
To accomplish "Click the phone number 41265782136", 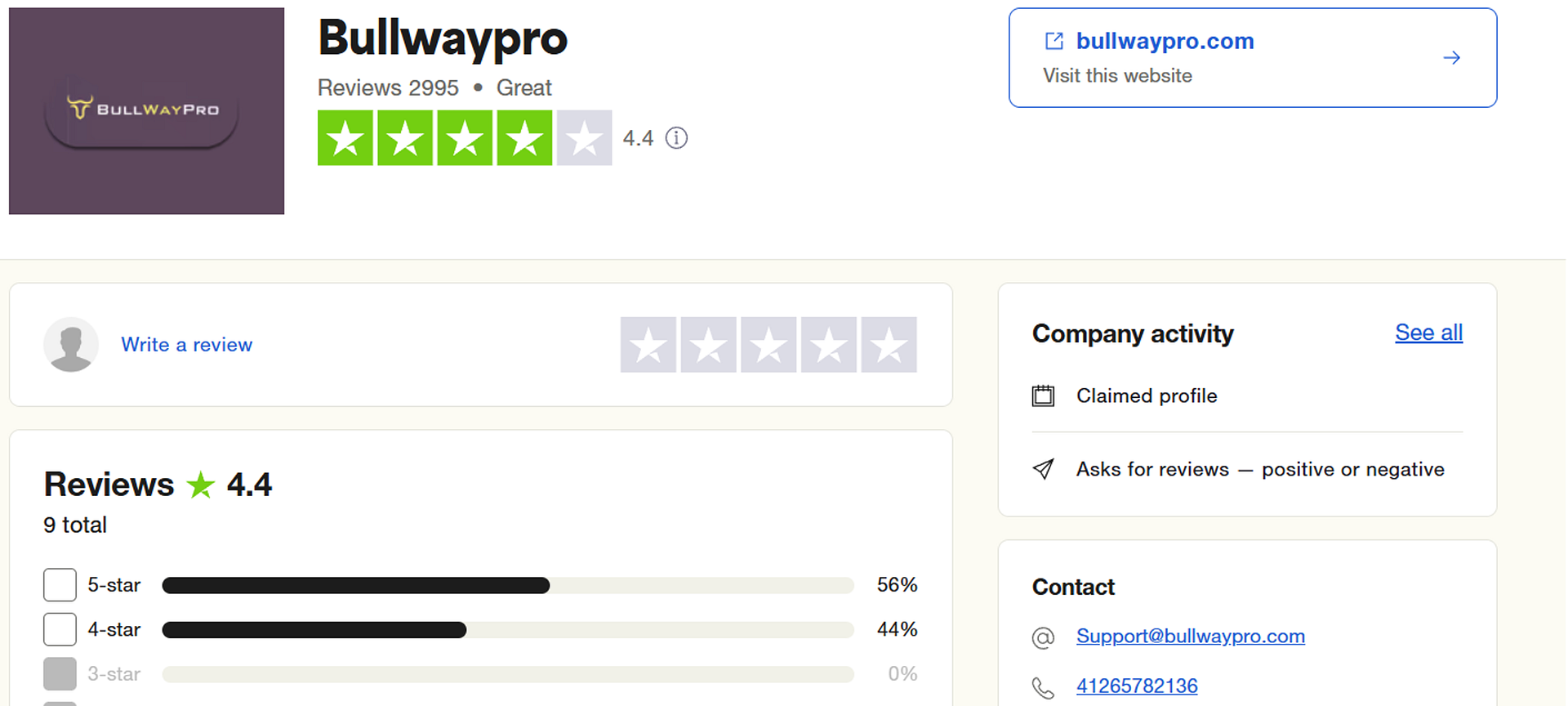I will point(1137,686).
